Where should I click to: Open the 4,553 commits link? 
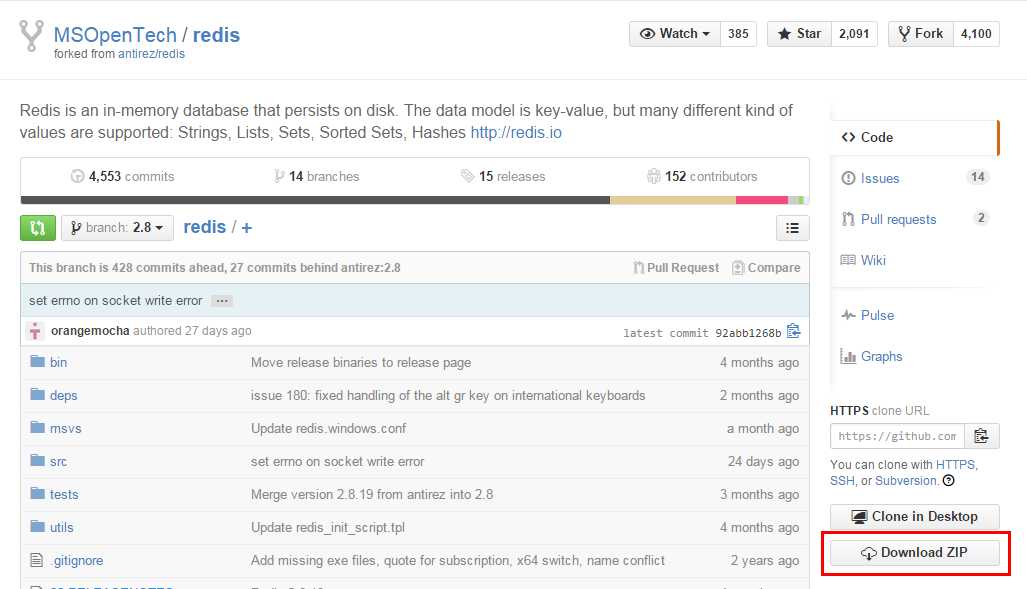(x=122, y=176)
